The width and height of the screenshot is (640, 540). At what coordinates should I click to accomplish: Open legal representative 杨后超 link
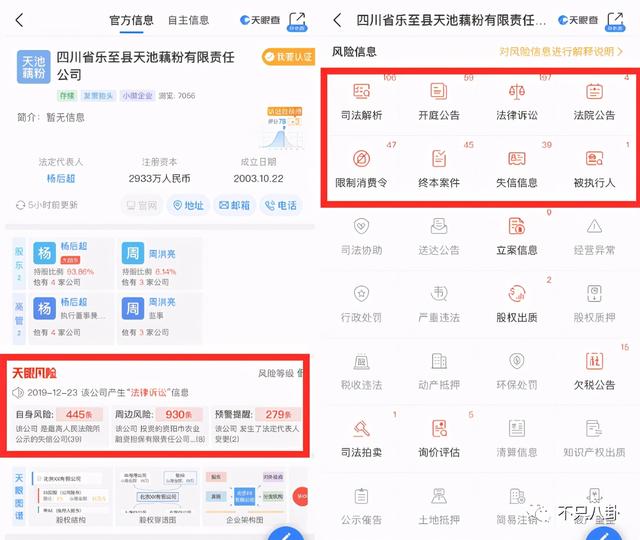click(61, 178)
